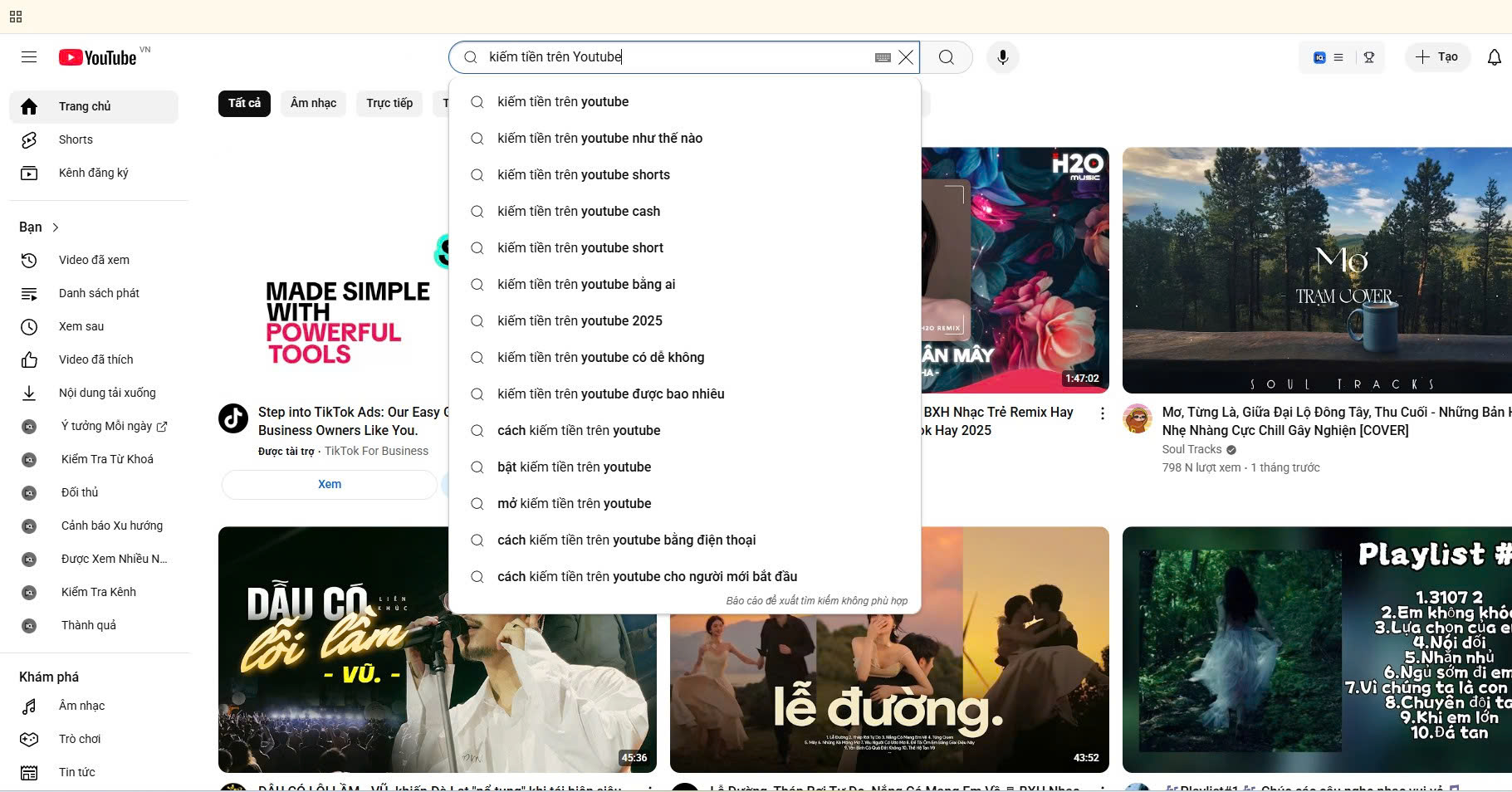Choose suggestion 'kiếm tiền trên youtube cash'
This screenshot has width=1512, height=792.
pyautogui.click(x=685, y=211)
